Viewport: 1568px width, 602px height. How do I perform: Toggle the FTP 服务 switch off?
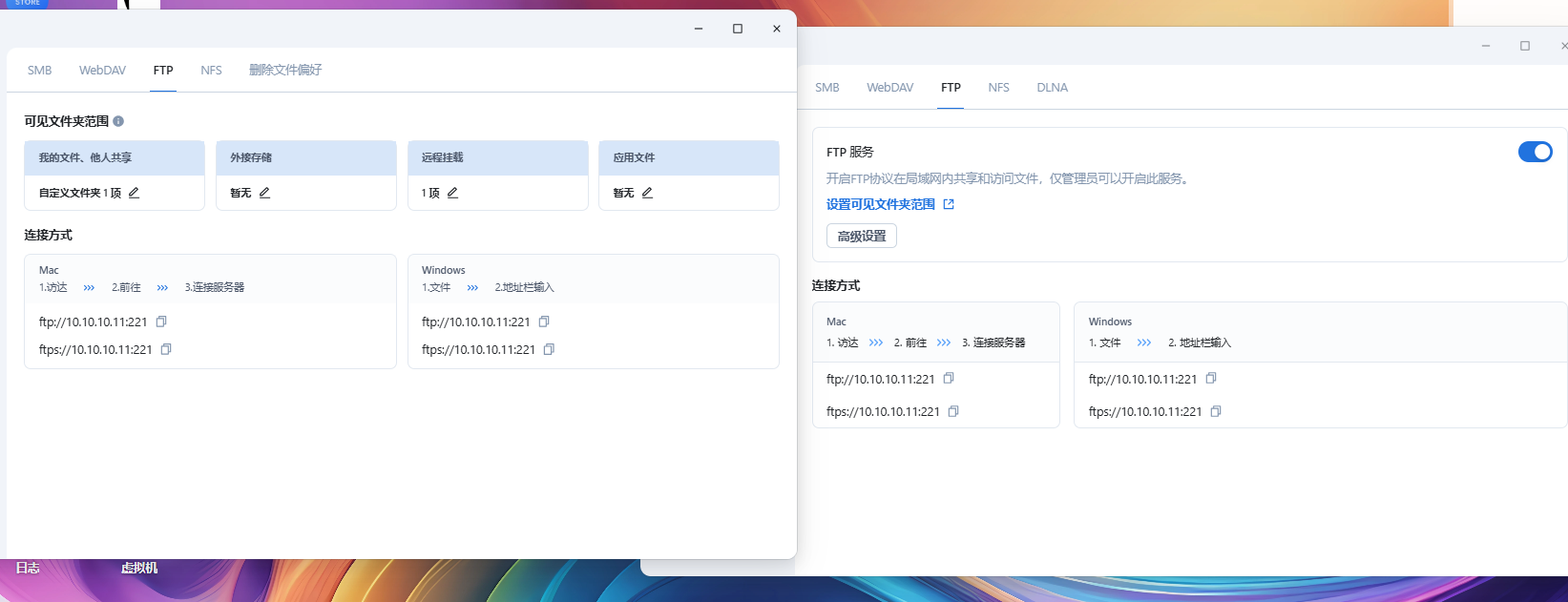(x=1536, y=152)
